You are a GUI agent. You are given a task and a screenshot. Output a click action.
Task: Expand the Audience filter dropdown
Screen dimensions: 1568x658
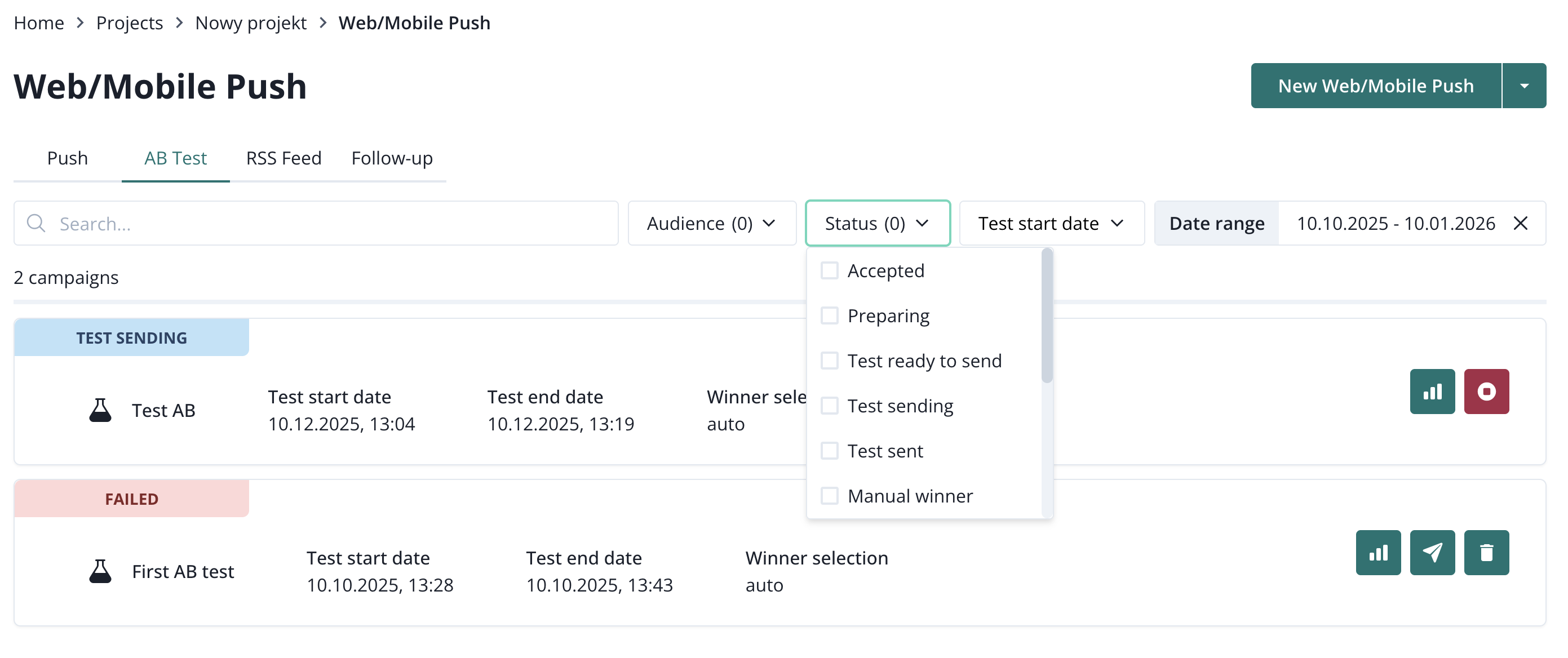point(711,223)
